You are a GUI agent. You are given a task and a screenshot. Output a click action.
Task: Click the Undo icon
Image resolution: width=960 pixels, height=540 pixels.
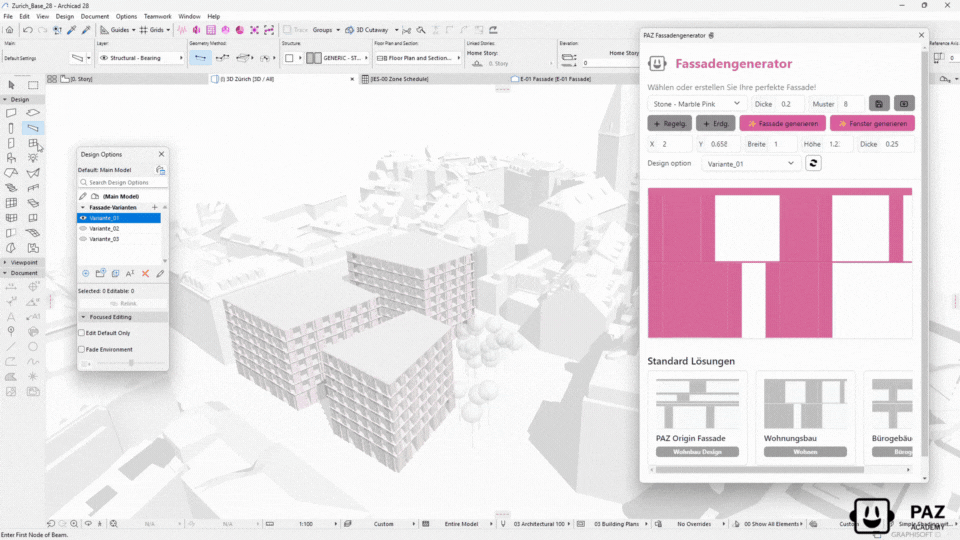click(x=28, y=30)
